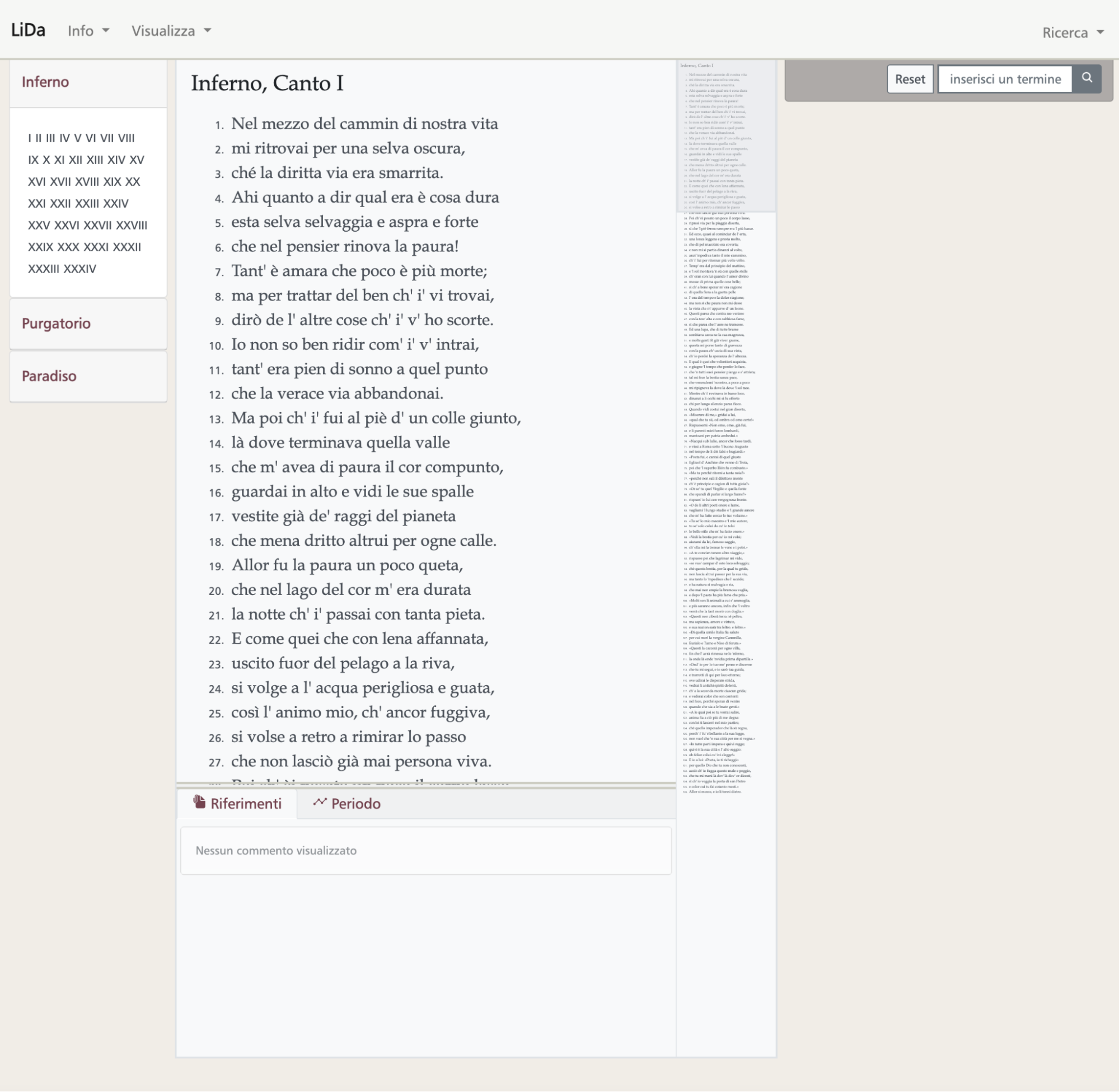Select the Riferimenti tab
The image size is (1119, 1092).
click(237, 804)
